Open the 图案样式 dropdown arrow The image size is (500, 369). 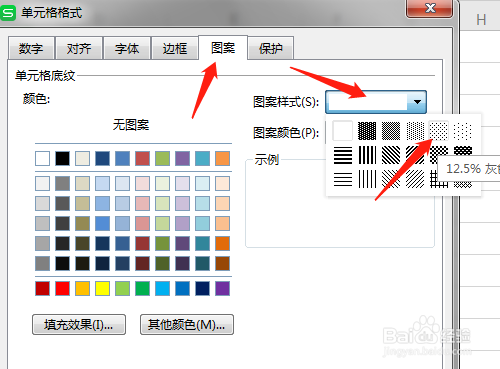coord(417,102)
